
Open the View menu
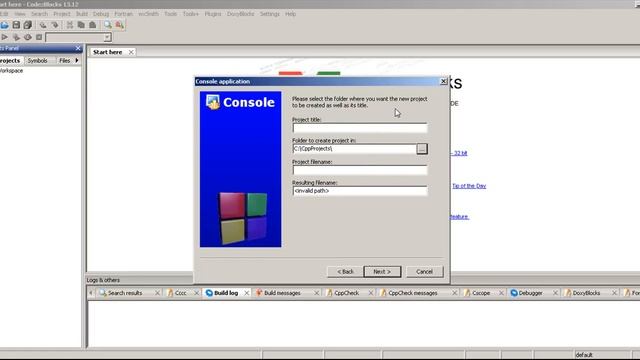point(20,14)
